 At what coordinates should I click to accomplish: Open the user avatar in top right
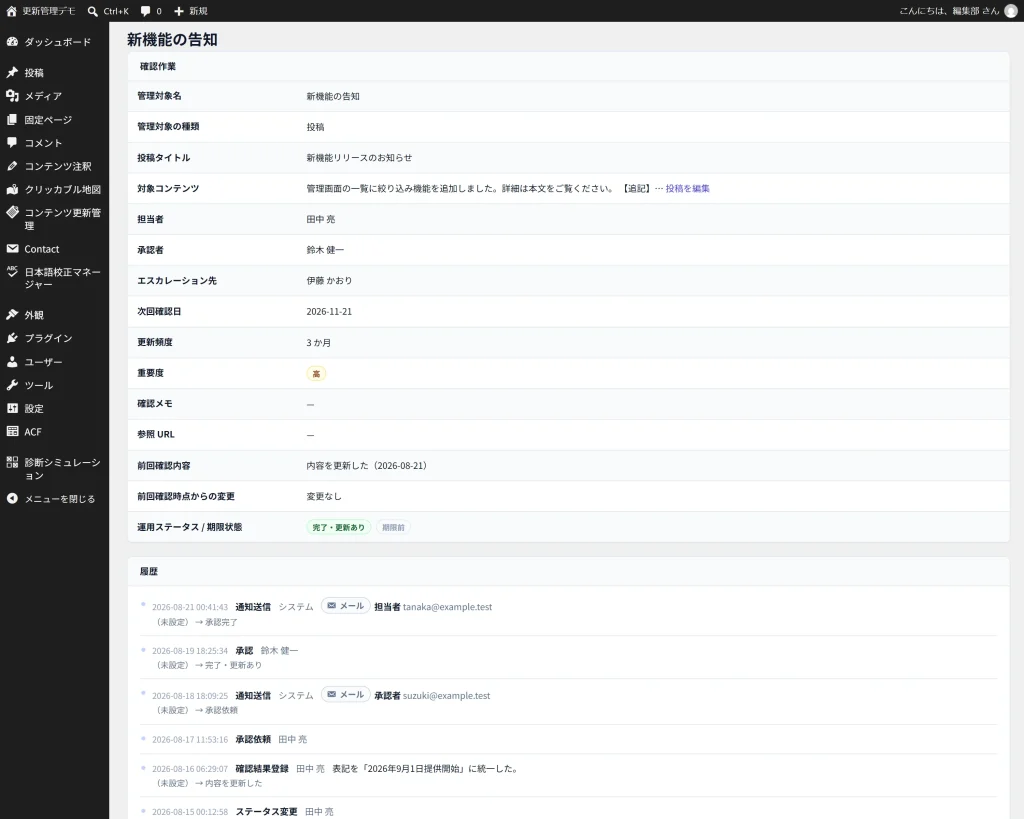(x=1010, y=11)
